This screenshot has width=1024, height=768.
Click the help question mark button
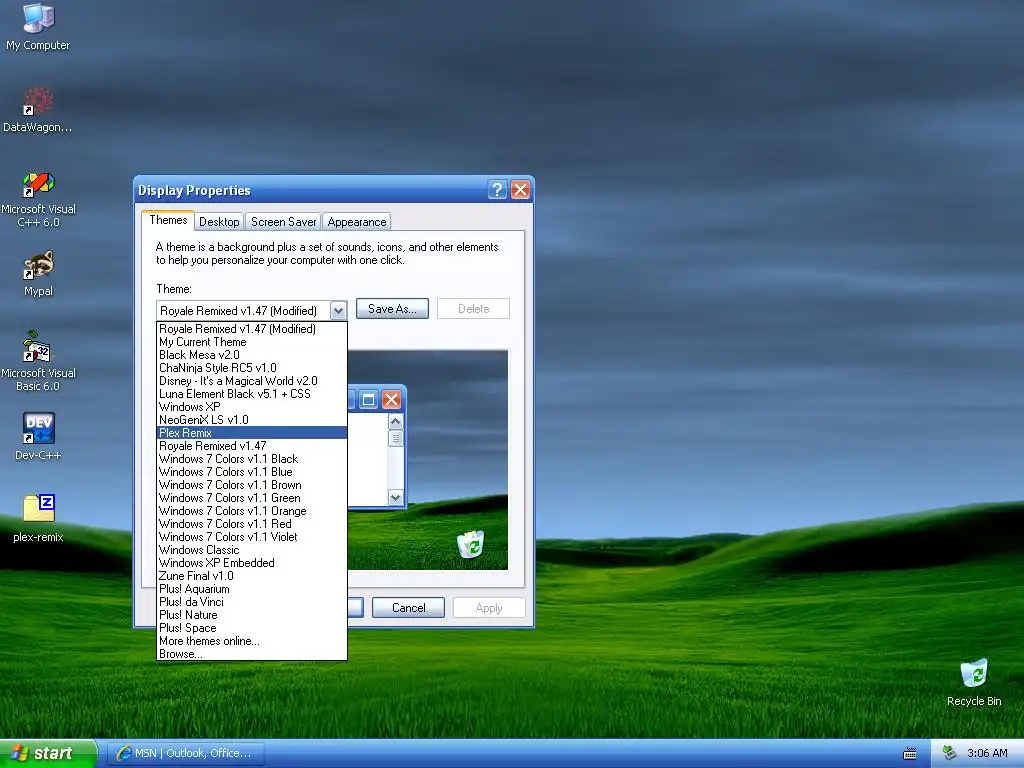tap(497, 189)
